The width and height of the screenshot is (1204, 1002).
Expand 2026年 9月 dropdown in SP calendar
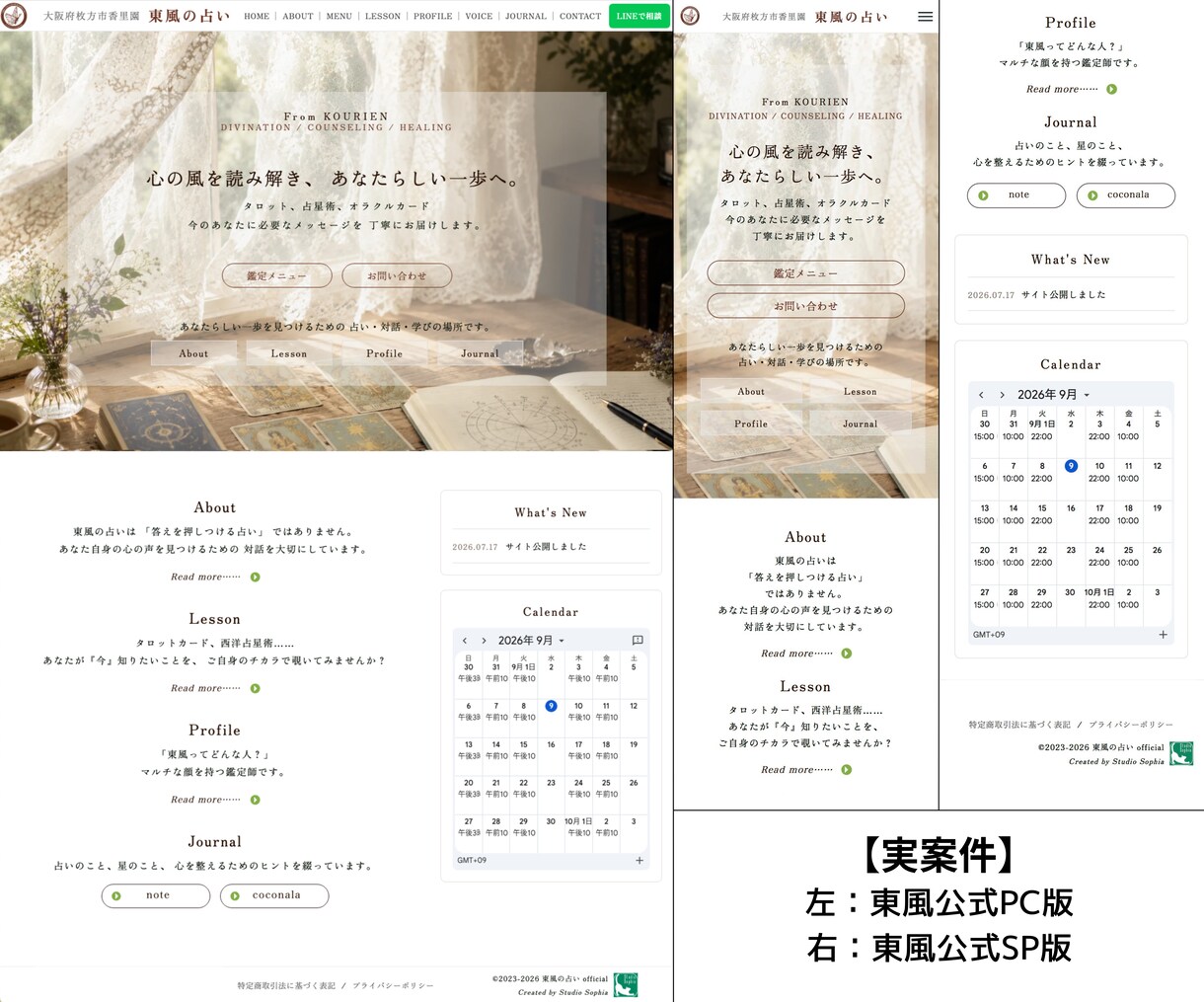click(x=1054, y=395)
